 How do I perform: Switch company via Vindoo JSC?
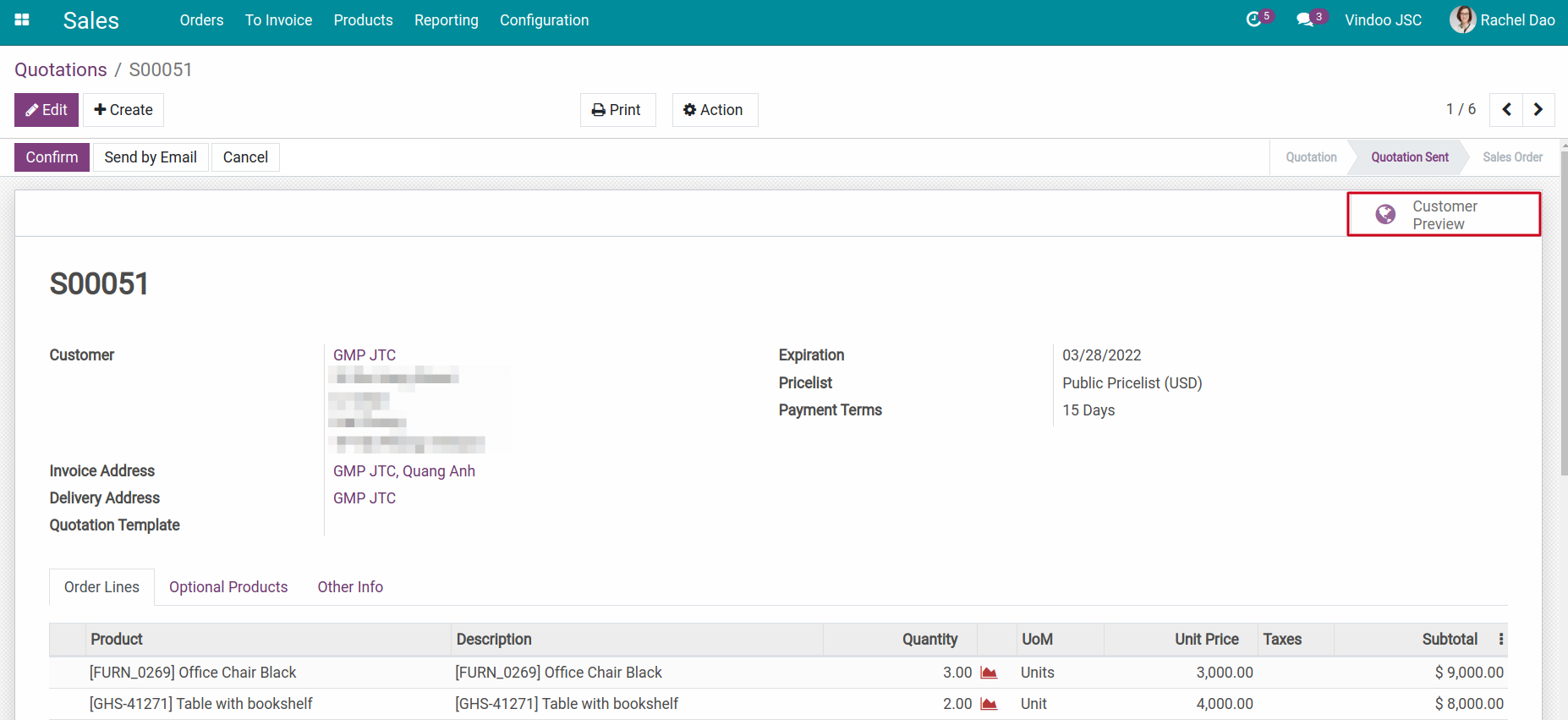(1383, 20)
